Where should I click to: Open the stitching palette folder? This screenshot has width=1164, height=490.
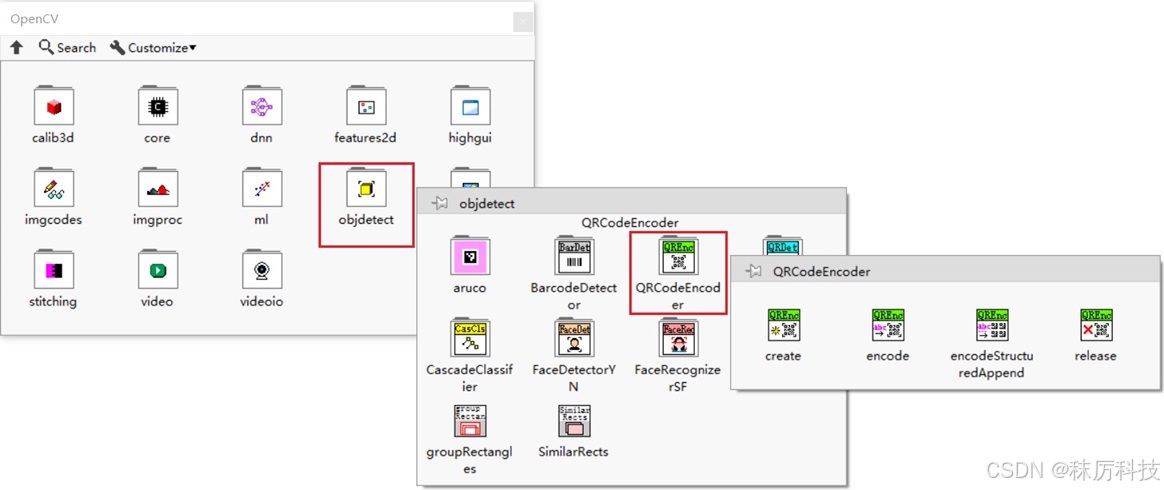53,270
